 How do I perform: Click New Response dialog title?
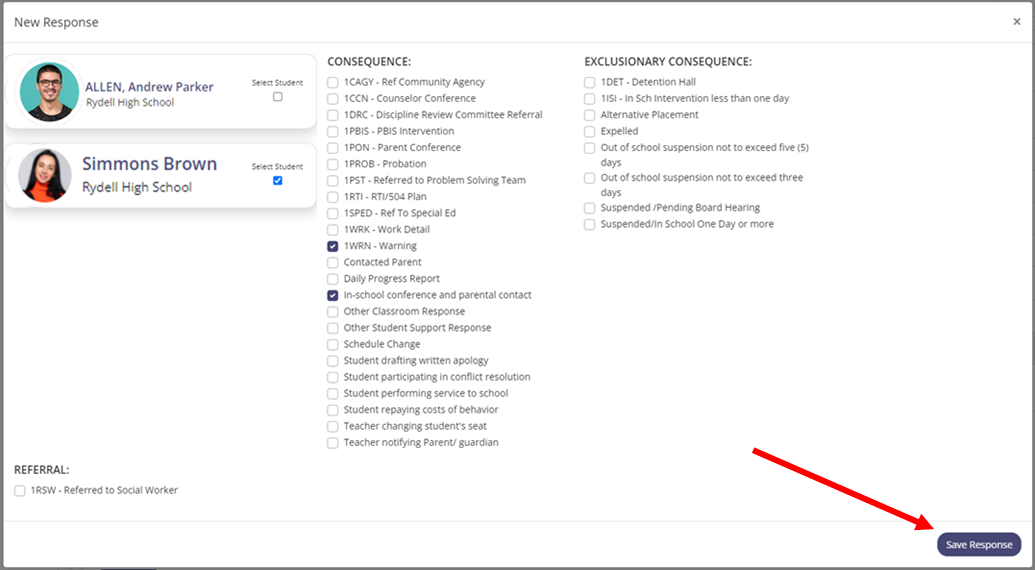coord(56,22)
